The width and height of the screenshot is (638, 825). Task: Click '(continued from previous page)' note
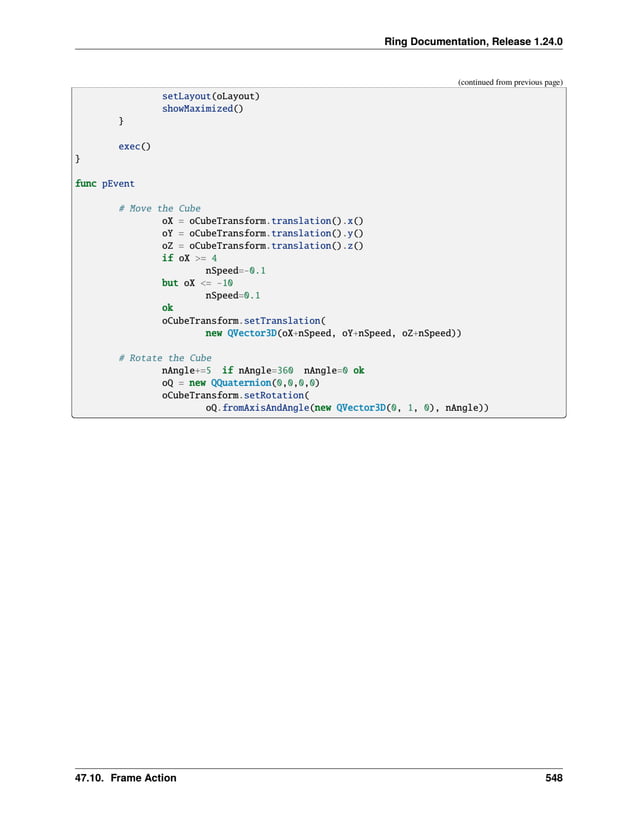pyautogui.click(x=510, y=82)
